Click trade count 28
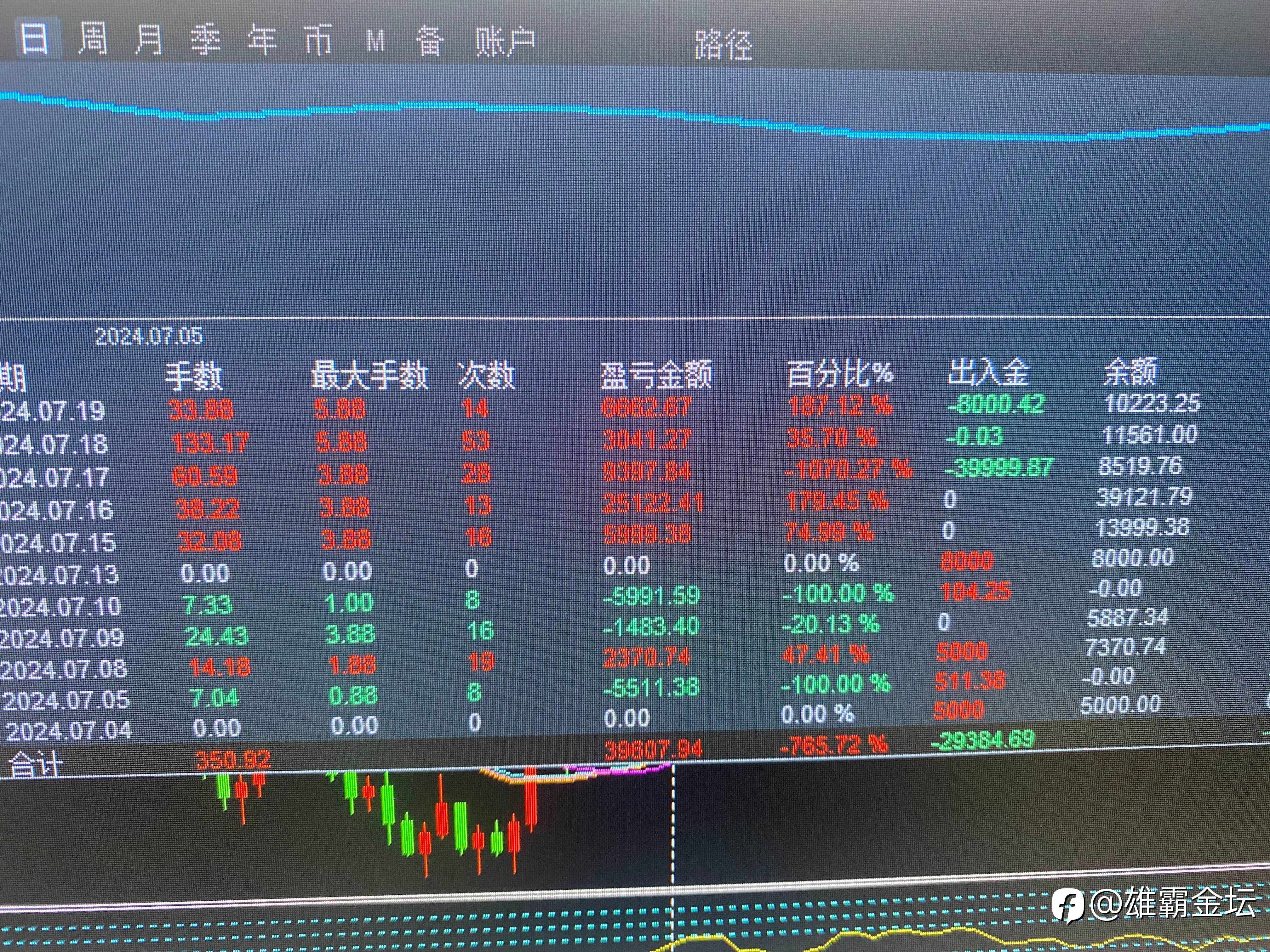Screen dimensions: 1270x952 tap(477, 473)
